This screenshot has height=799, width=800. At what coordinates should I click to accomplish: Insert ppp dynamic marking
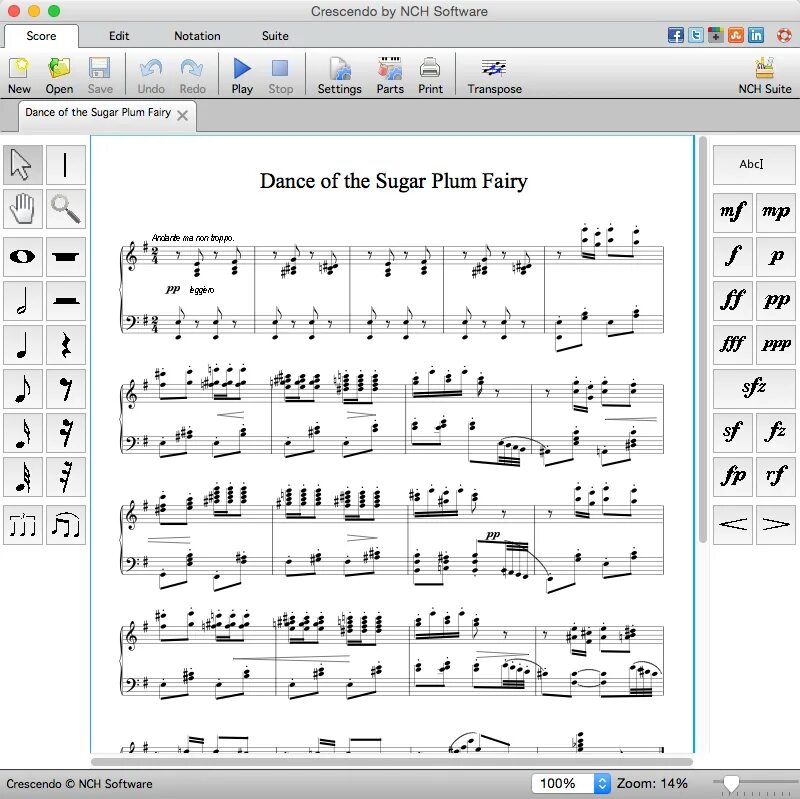tap(776, 345)
